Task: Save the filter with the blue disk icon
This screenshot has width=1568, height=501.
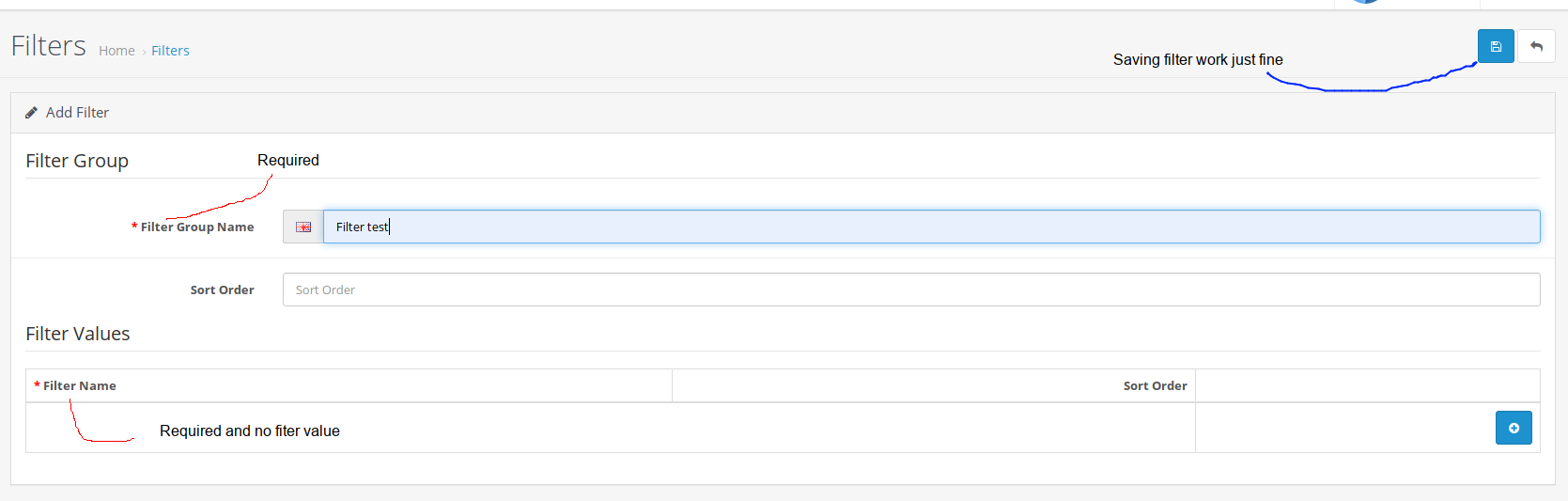Action: 1496,46
